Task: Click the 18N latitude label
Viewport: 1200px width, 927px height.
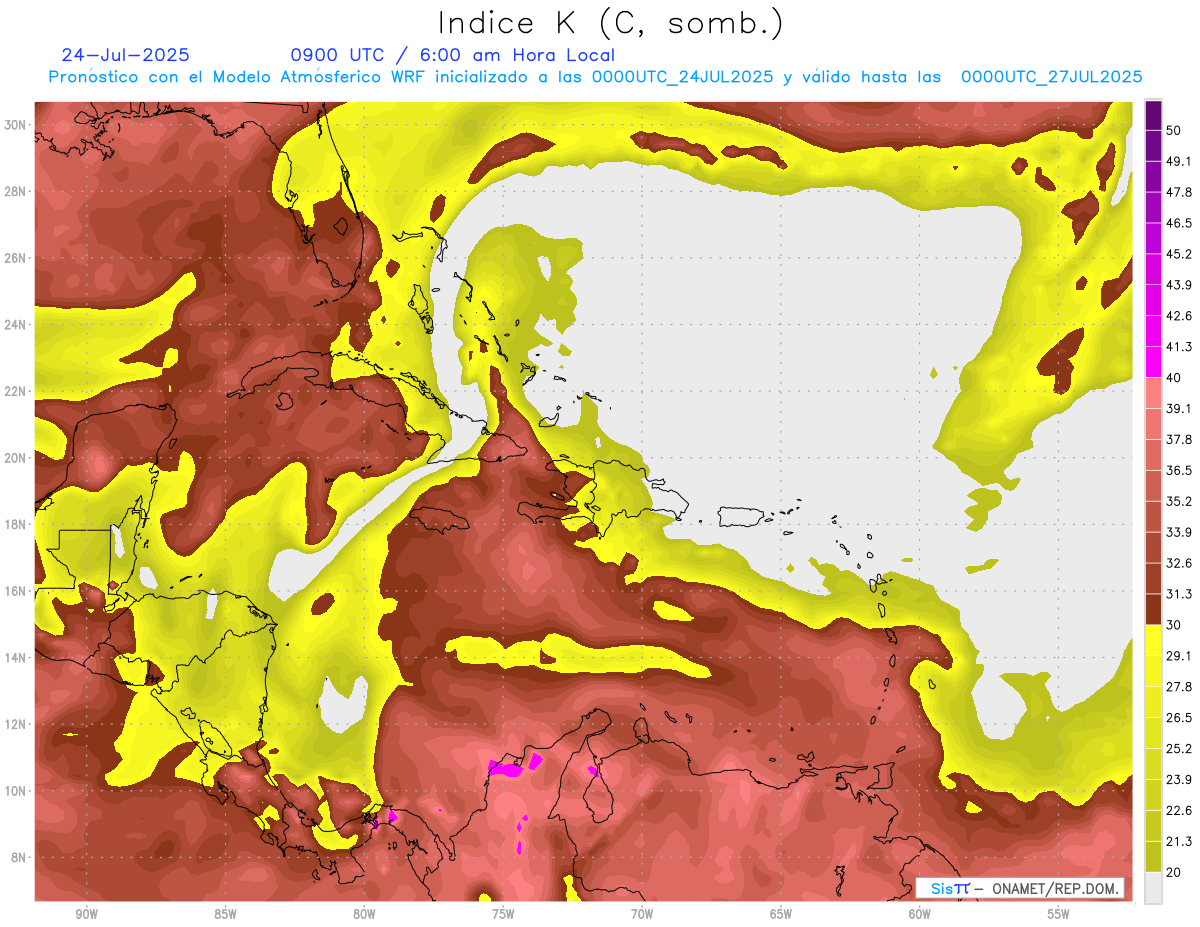Action: tap(15, 524)
